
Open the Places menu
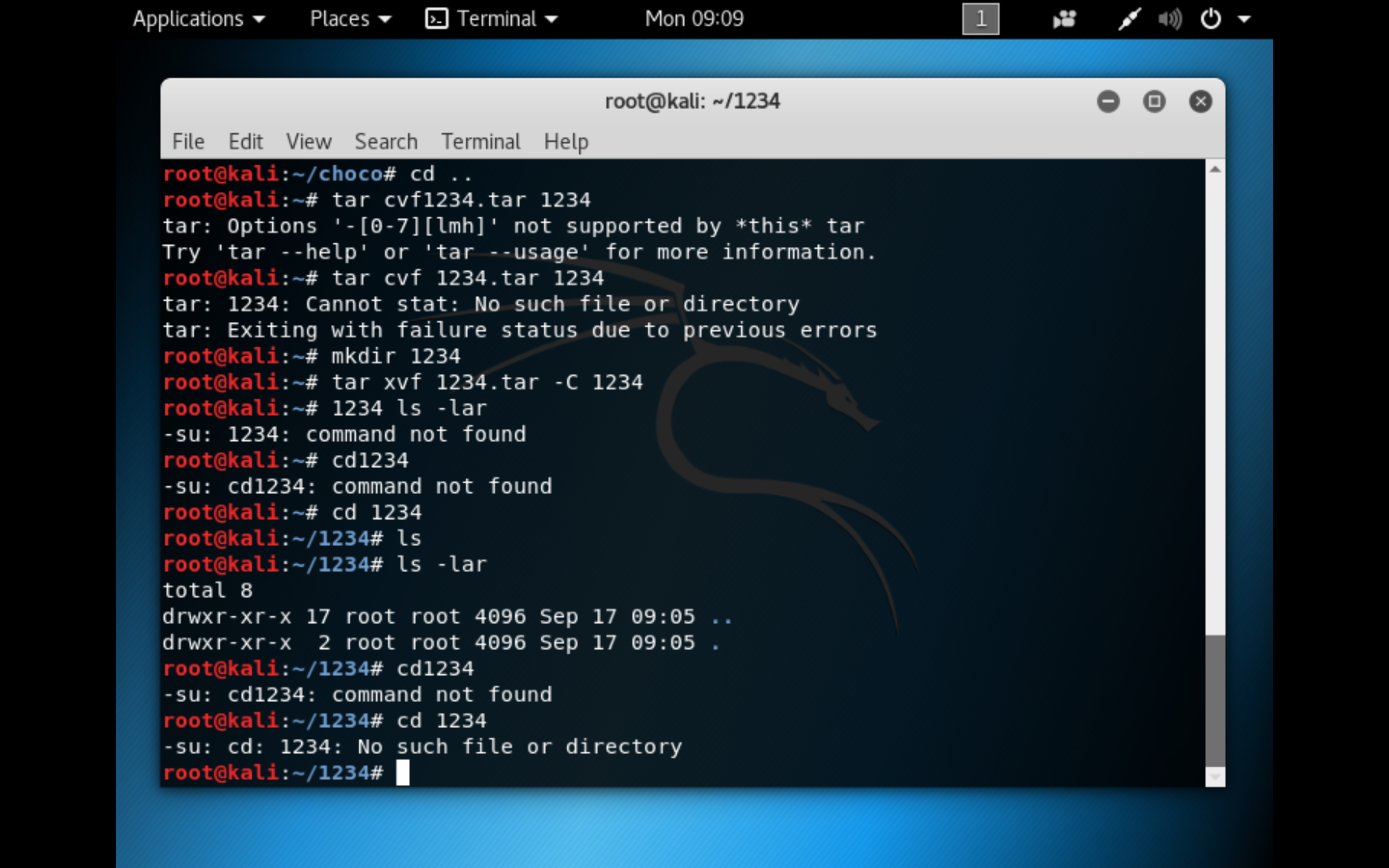click(350, 19)
